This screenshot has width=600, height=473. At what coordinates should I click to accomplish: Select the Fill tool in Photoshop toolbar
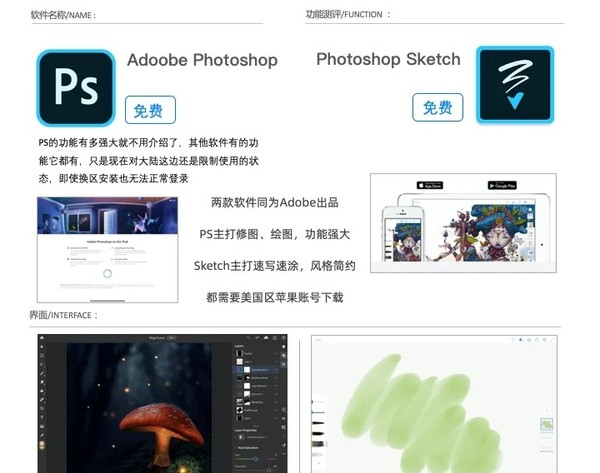42,391
